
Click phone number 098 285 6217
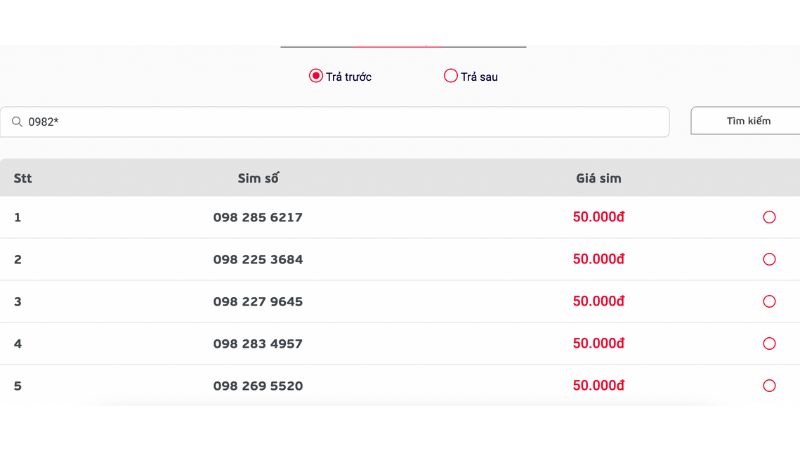click(258, 217)
